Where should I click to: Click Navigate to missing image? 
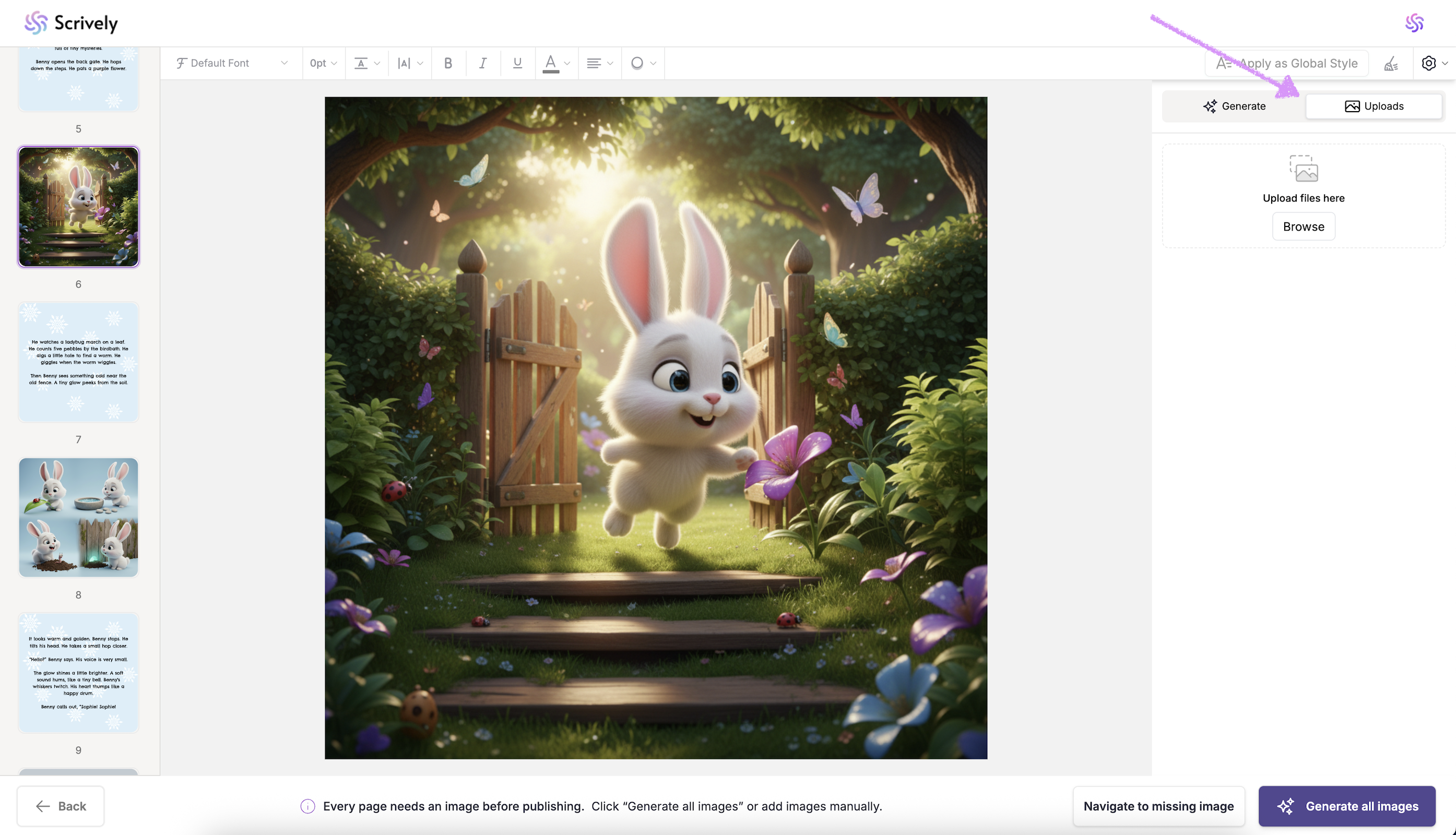click(1158, 806)
